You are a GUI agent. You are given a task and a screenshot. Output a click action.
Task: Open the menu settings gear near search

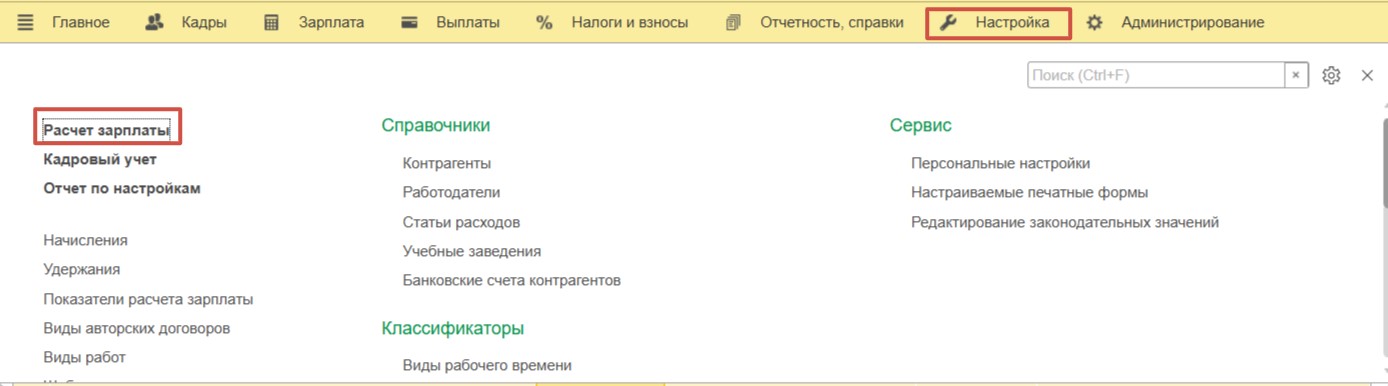click(x=1331, y=75)
